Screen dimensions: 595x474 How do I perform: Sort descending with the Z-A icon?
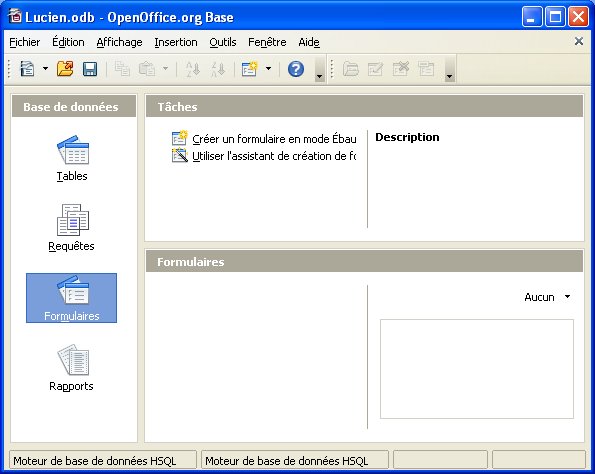(218, 69)
